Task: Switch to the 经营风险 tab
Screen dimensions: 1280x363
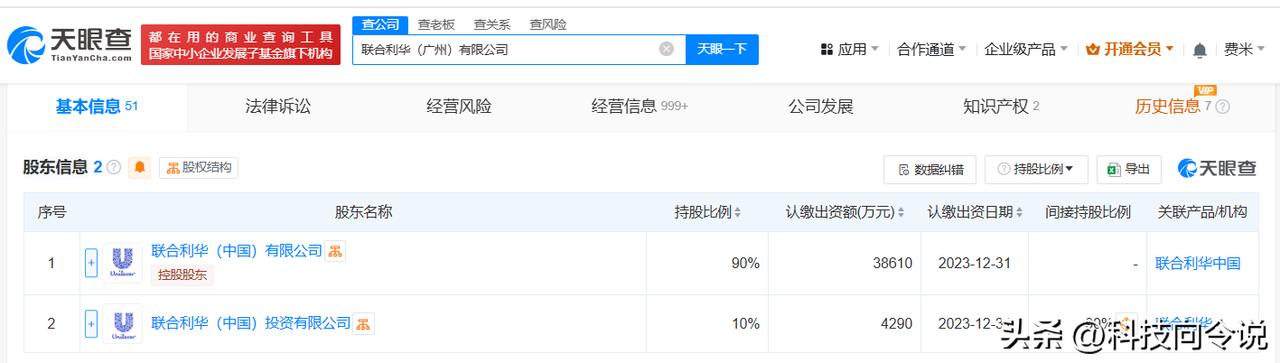Action: (x=459, y=106)
